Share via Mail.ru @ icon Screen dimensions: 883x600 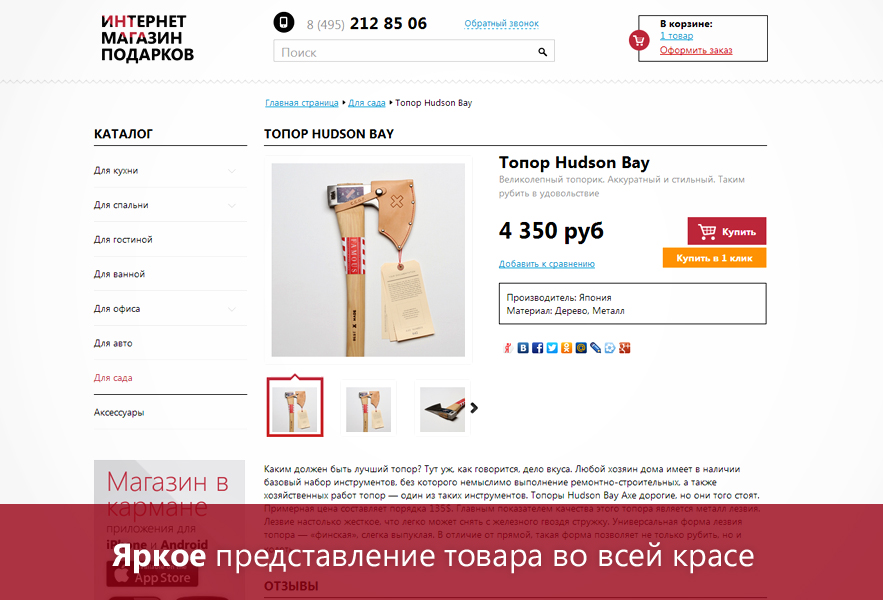(x=581, y=348)
